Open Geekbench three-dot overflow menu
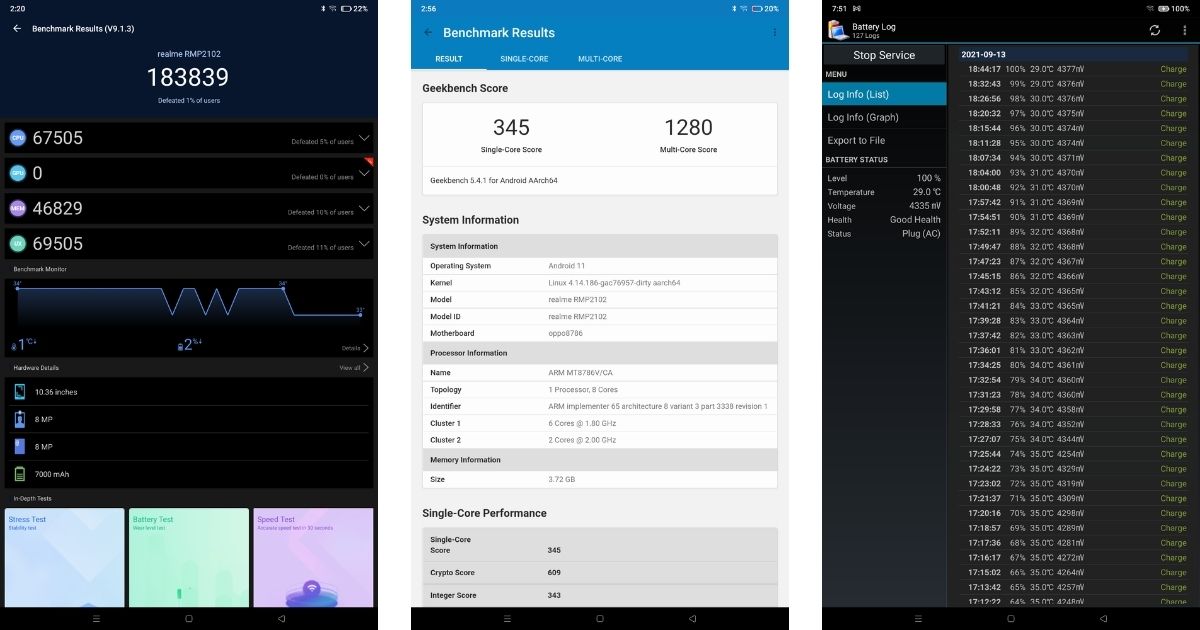The width and height of the screenshot is (1200, 630). click(x=773, y=33)
